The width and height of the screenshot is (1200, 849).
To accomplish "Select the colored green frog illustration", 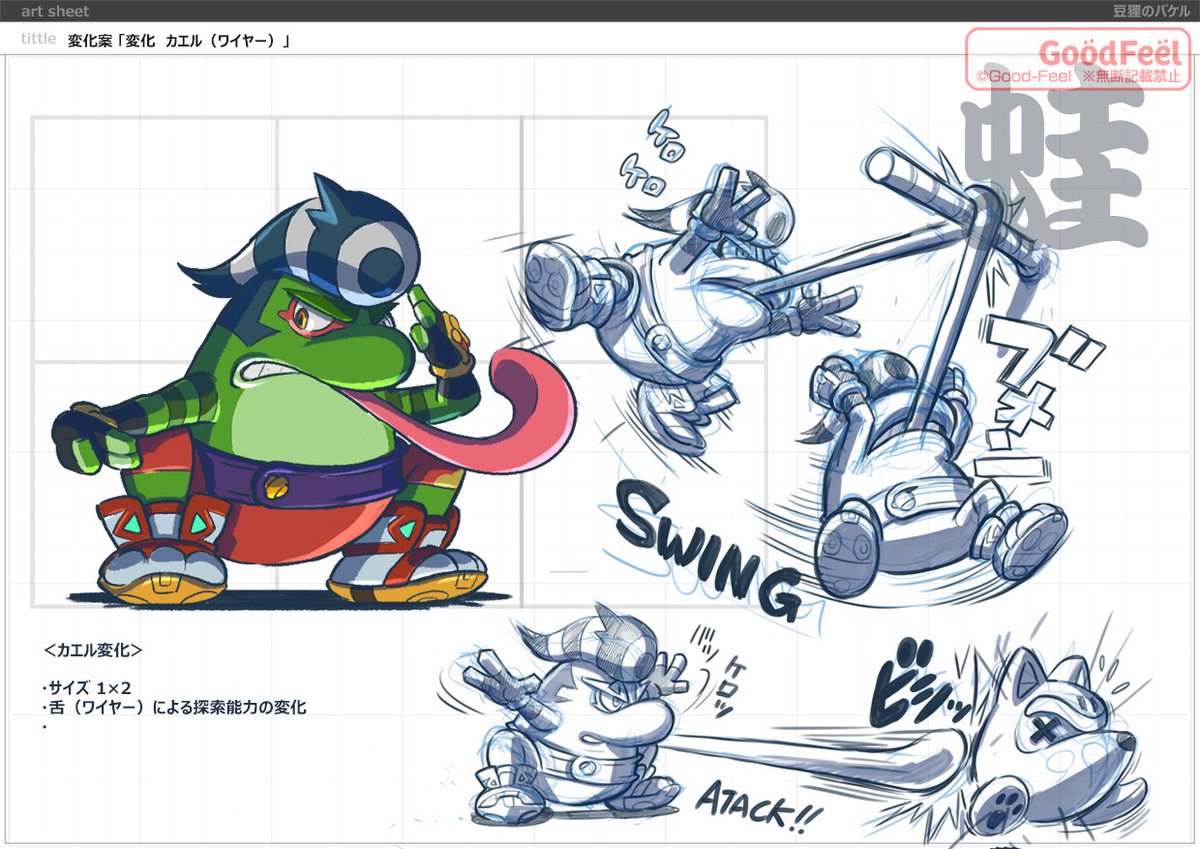I will 270,400.
